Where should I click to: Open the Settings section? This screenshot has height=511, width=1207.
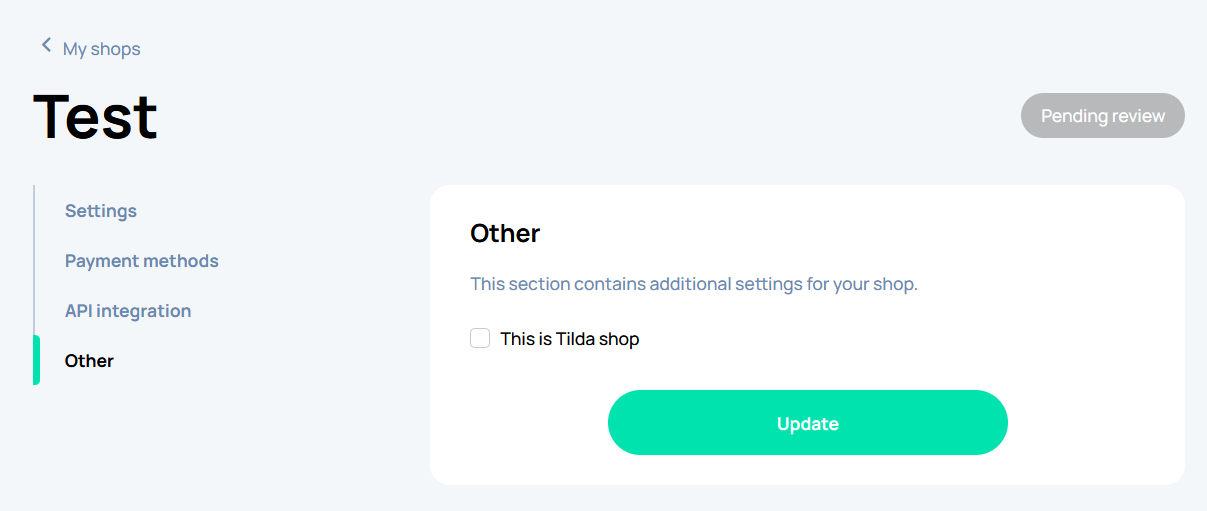click(101, 211)
